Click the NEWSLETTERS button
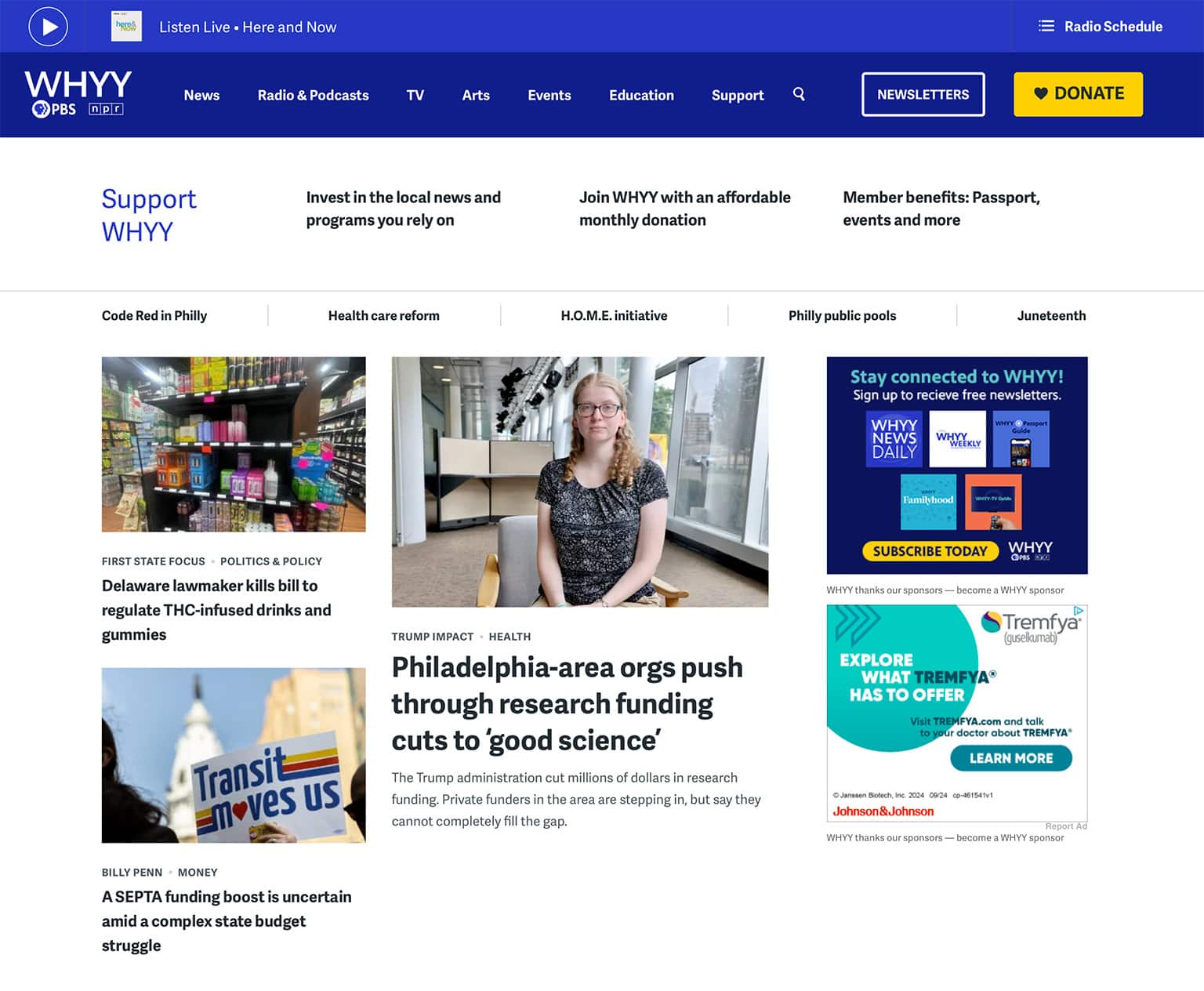Viewport: 1204px width, 991px height. coord(923,94)
